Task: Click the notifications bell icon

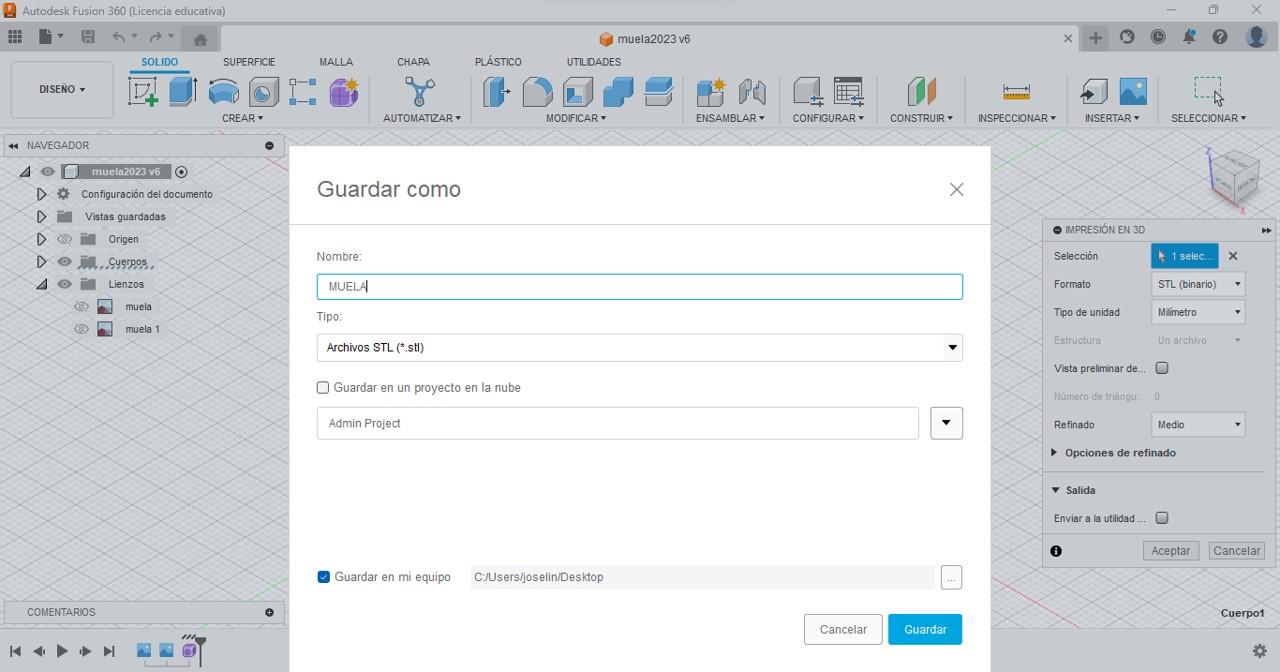Action: coord(1189,38)
